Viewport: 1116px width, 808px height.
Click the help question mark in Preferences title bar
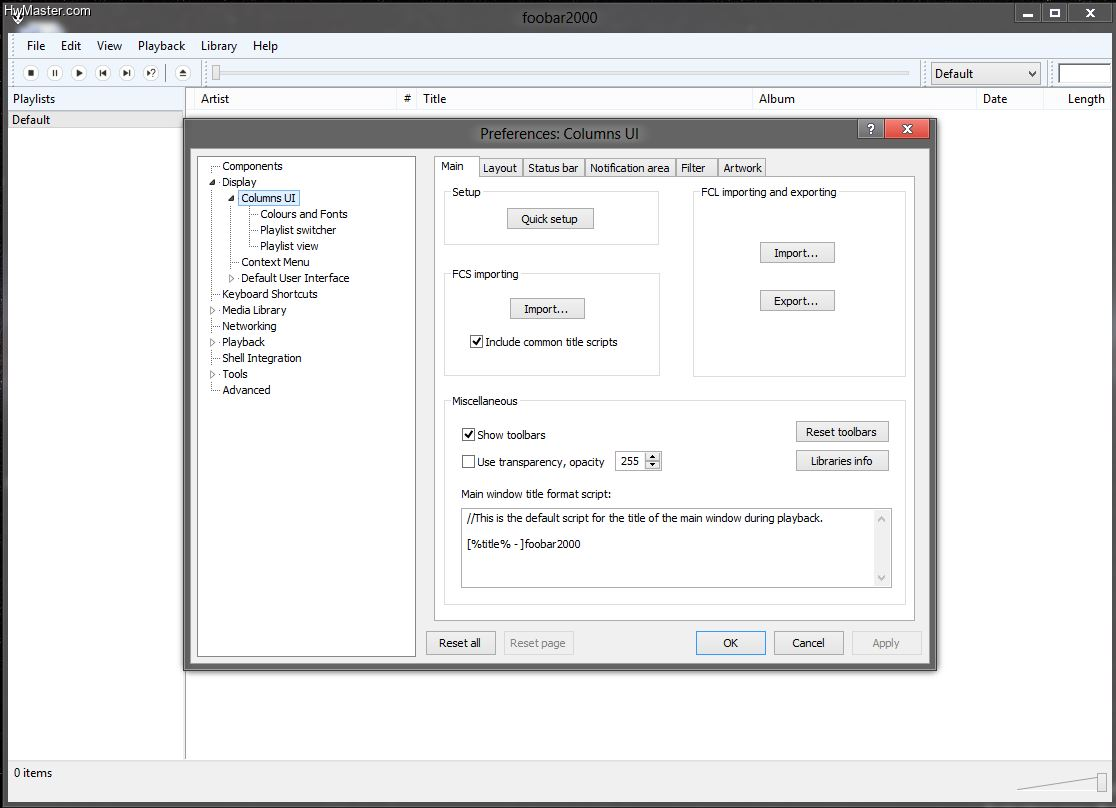pos(870,129)
